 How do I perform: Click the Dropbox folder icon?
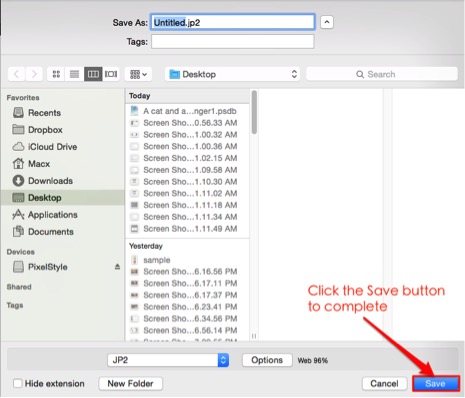point(18,129)
